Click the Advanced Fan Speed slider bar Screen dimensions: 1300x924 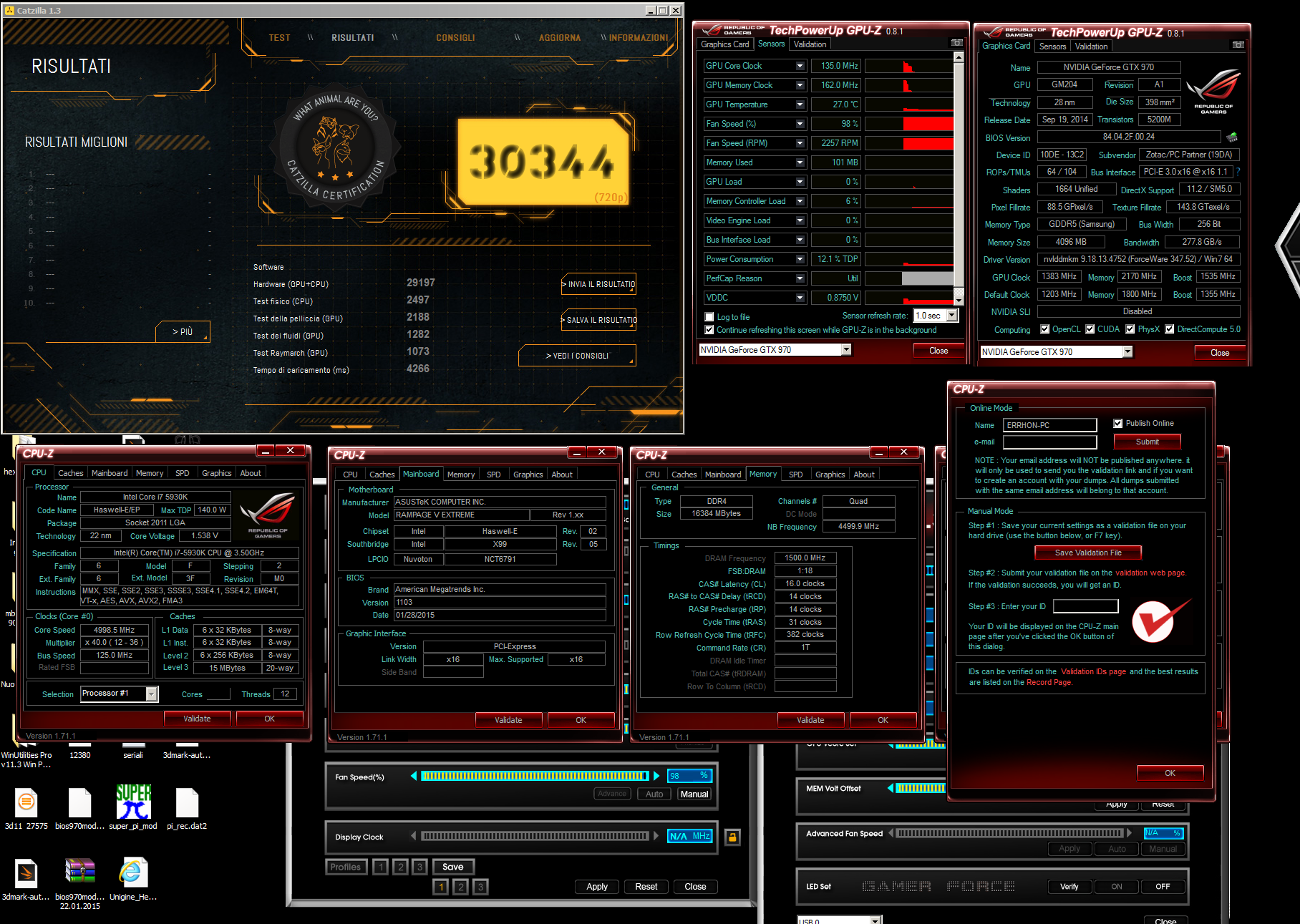[x=1009, y=833]
